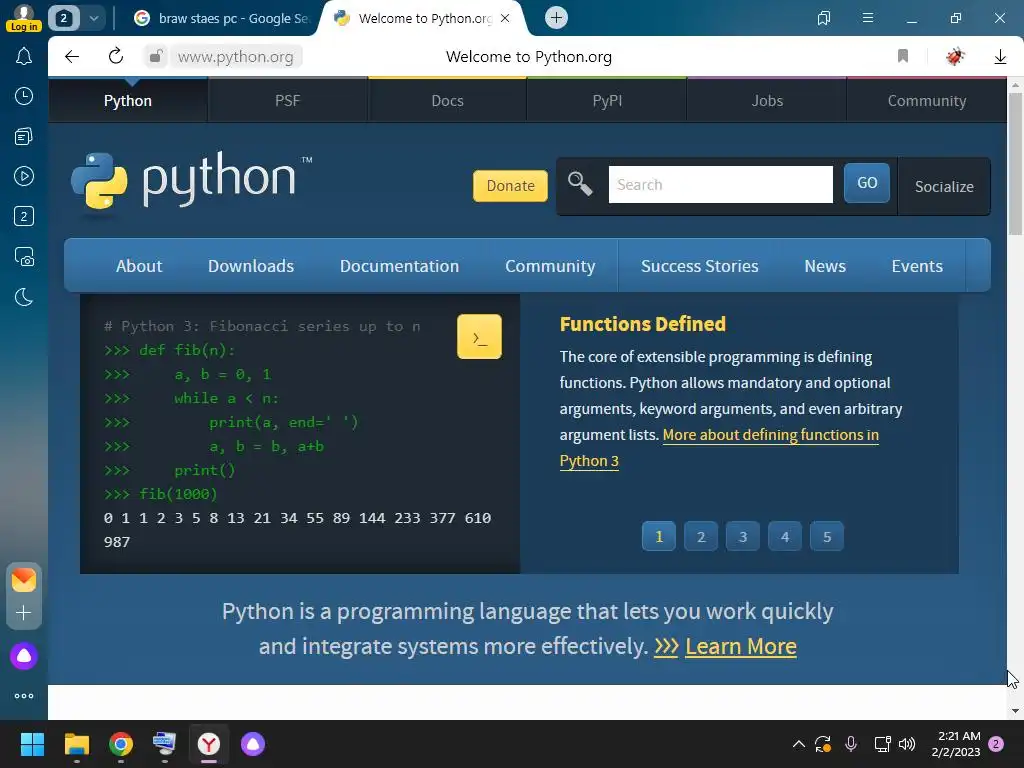The image size is (1024, 768).
Task: Follow the Learn More link
Action: click(x=741, y=646)
